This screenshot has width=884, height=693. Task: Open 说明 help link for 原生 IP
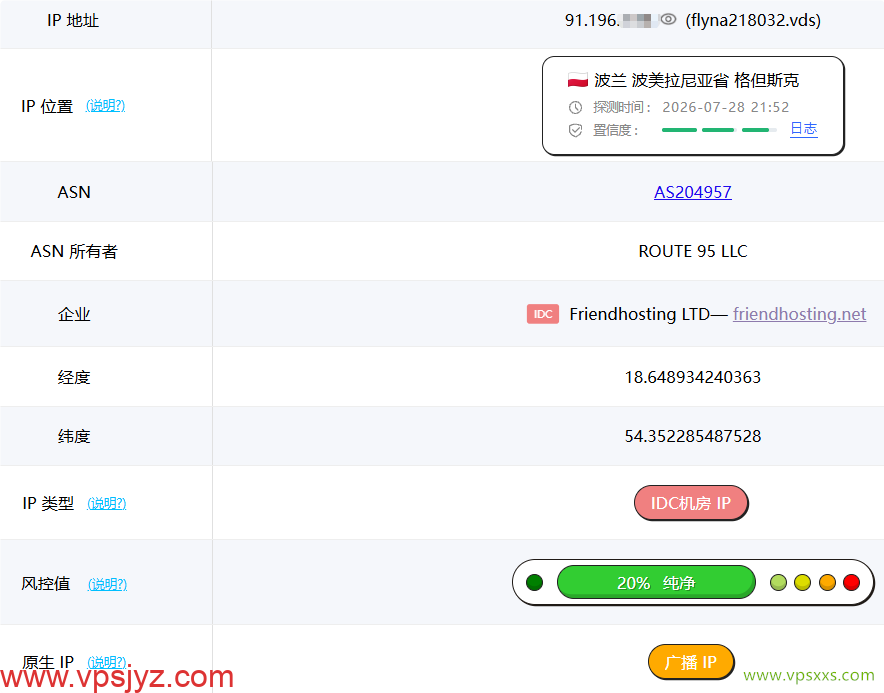[x=107, y=661]
